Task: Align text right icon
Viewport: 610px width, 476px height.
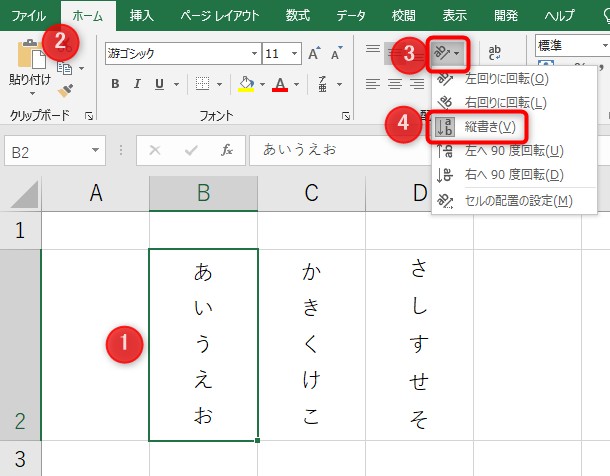Action: coord(417,84)
